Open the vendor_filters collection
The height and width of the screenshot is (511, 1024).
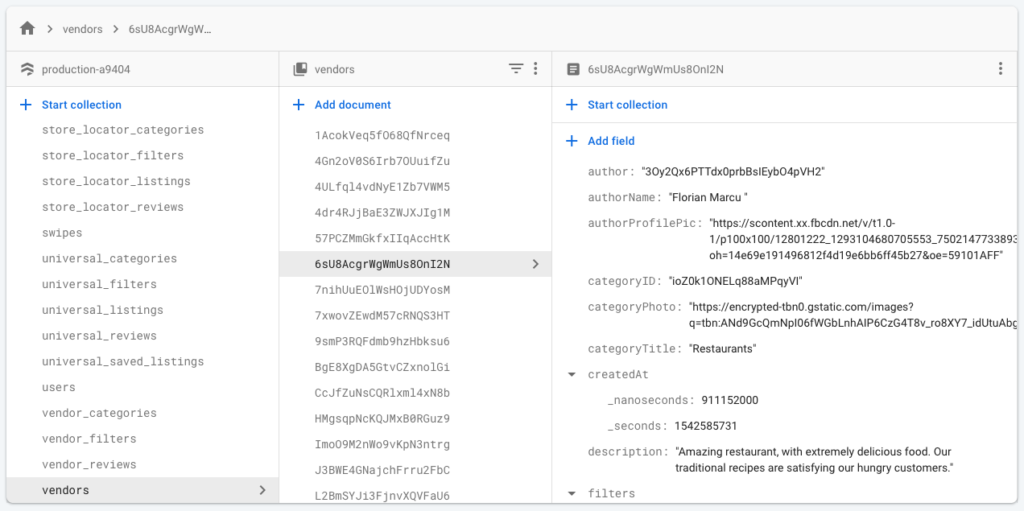(89, 438)
